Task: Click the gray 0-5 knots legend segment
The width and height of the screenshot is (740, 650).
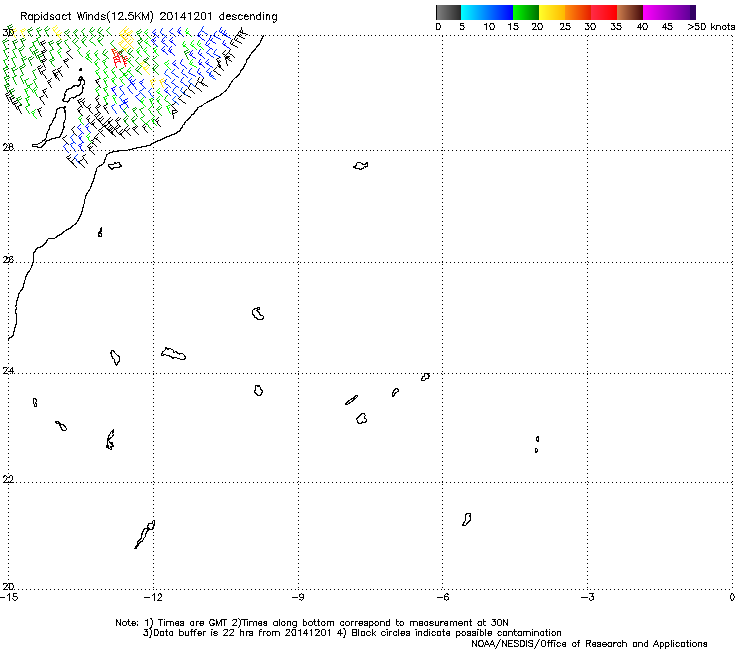Action: click(448, 12)
